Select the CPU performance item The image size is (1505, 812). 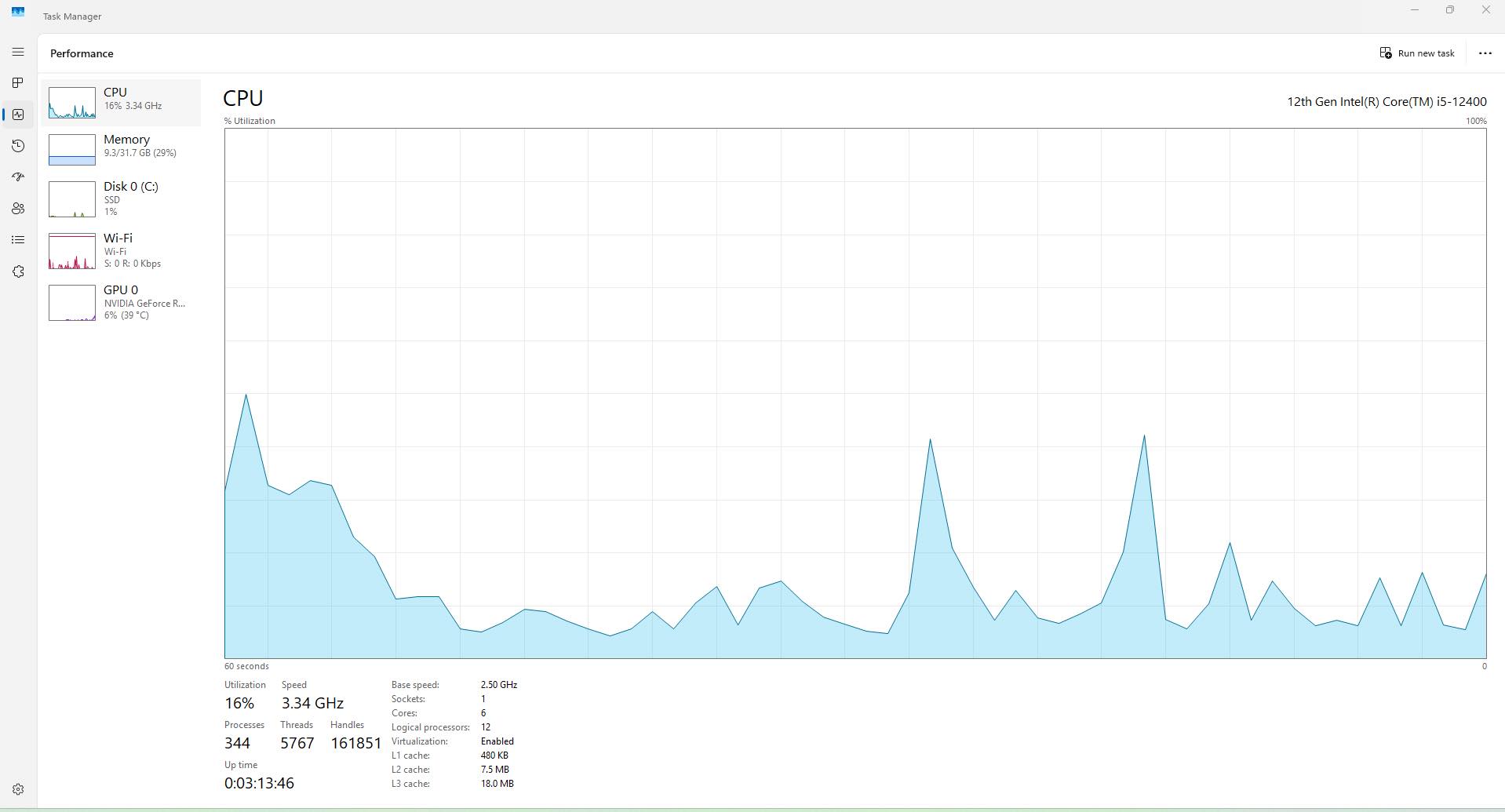(x=121, y=103)
